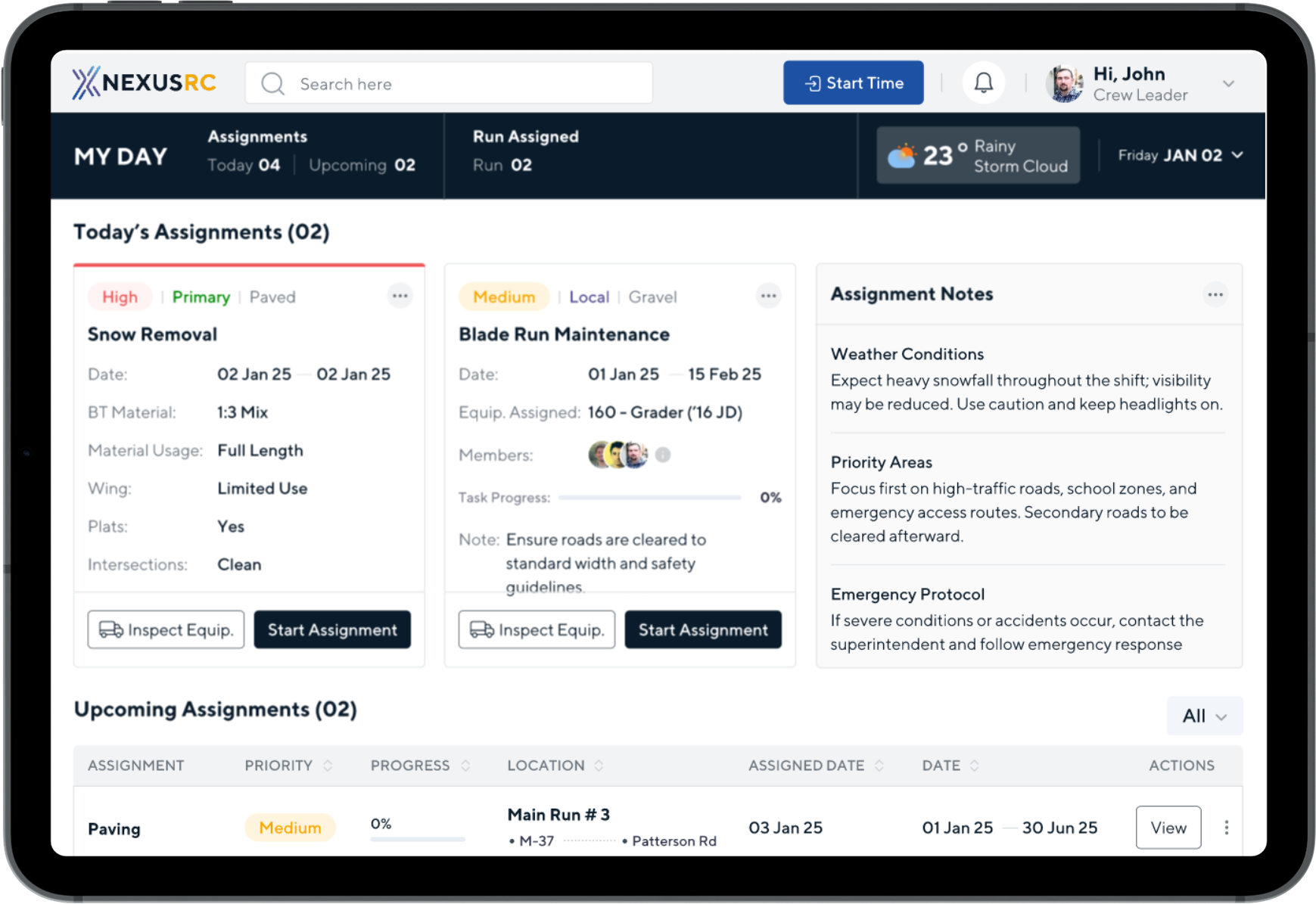Sort table by Assigned Date column
Screen dimensions: 1316x904
(x=879, y=766)
